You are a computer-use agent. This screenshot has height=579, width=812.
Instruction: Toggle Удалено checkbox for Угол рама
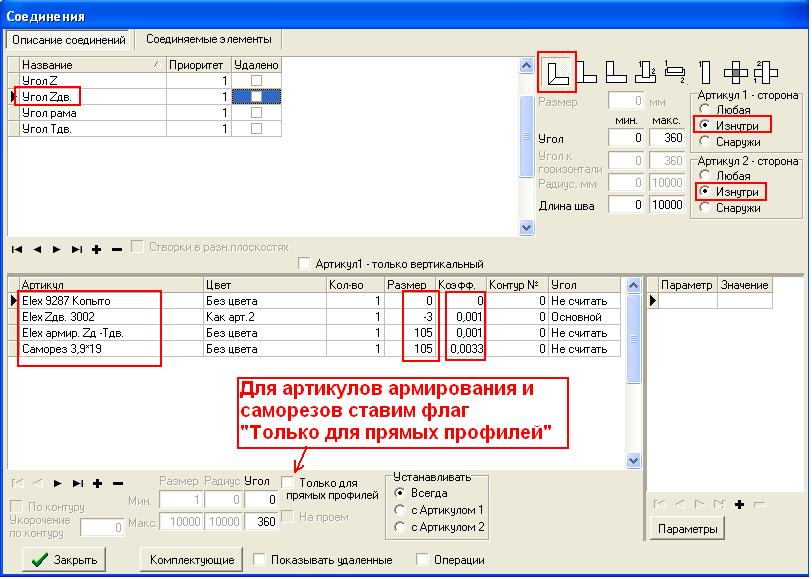[256, 112]
